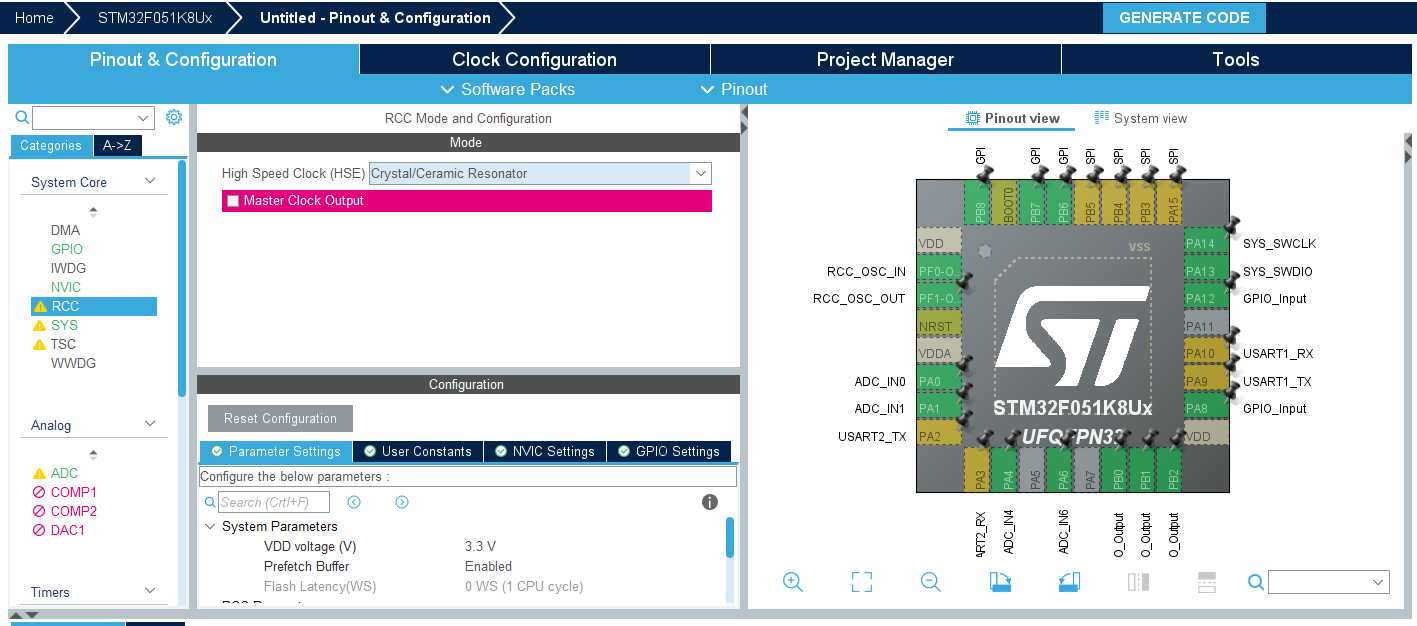Screen dimensions: 1417x626
Task: Select the Categories tab
Action: tap(51, 145)
